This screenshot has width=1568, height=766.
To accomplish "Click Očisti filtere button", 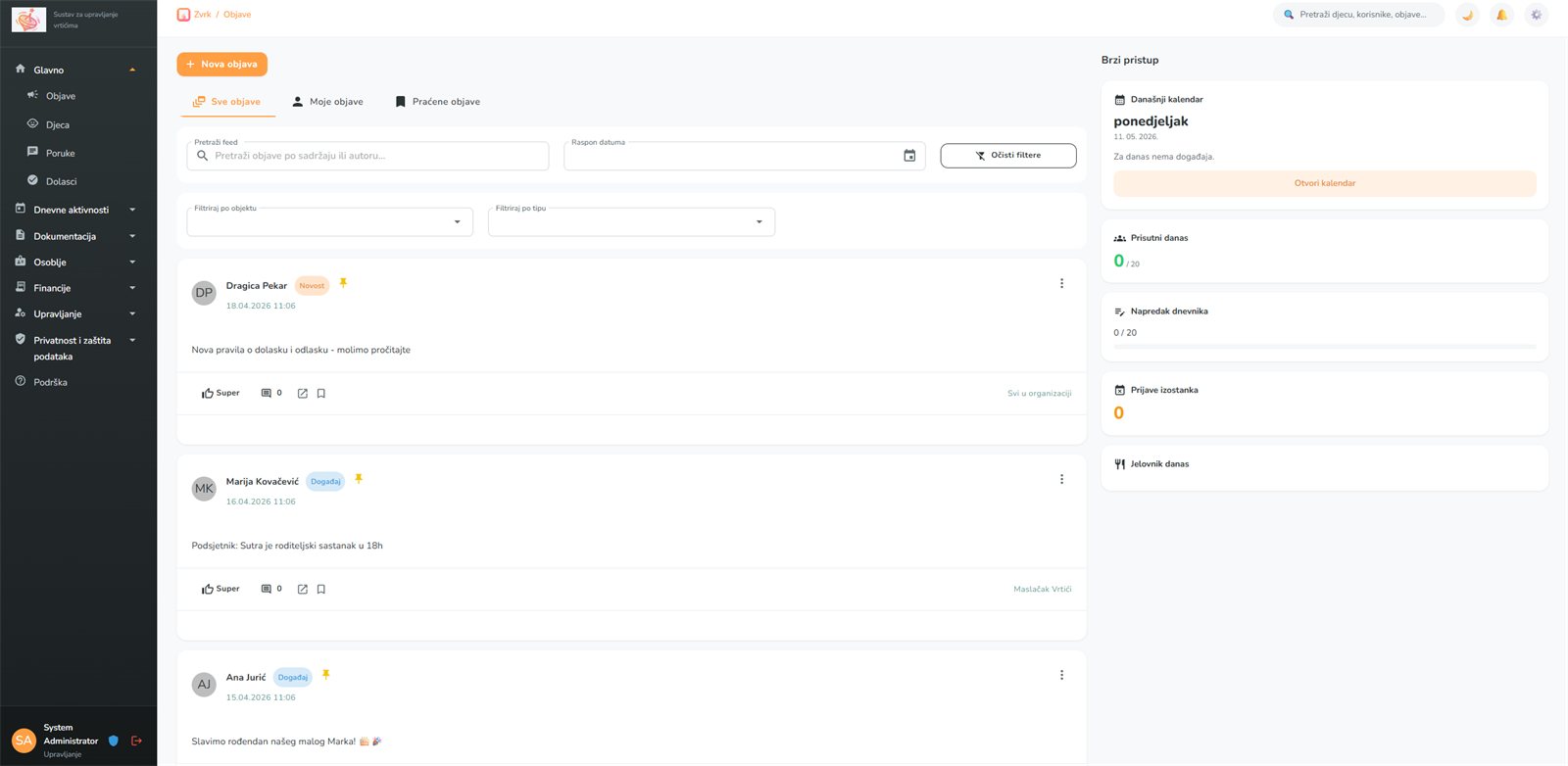I will [1008, 156].
